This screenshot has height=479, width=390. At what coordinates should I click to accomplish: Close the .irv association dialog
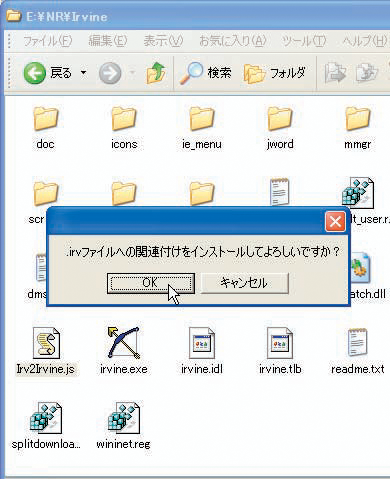[x=335, y=221]
